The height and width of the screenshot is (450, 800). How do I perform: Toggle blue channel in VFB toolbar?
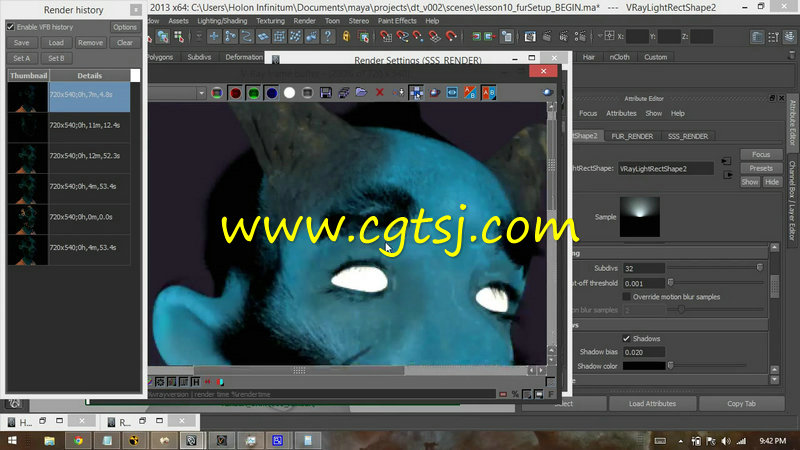pyautogui.click(x=271, y=93)
